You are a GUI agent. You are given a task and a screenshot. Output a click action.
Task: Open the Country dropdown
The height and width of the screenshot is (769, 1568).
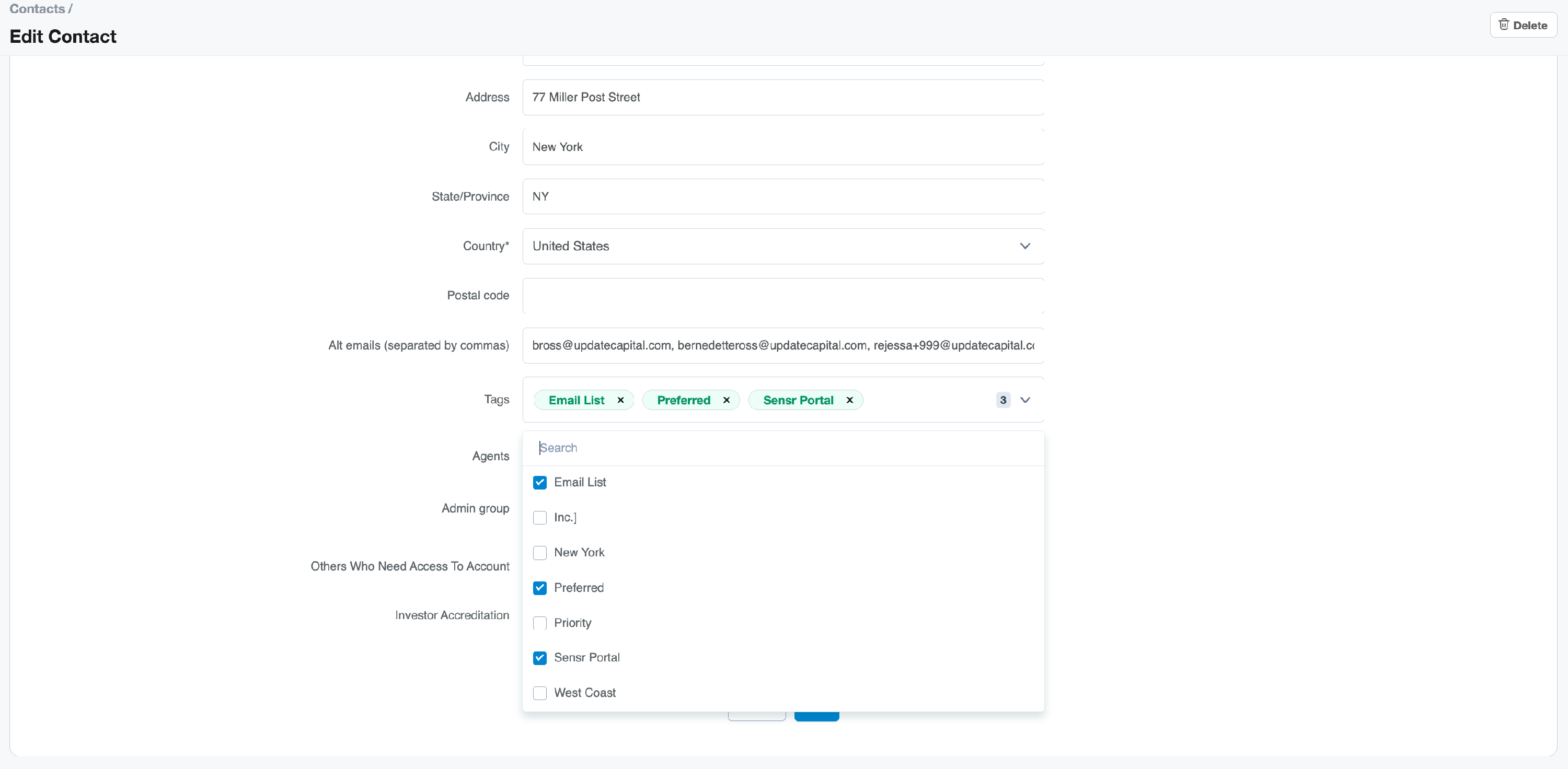click(783, 246)
